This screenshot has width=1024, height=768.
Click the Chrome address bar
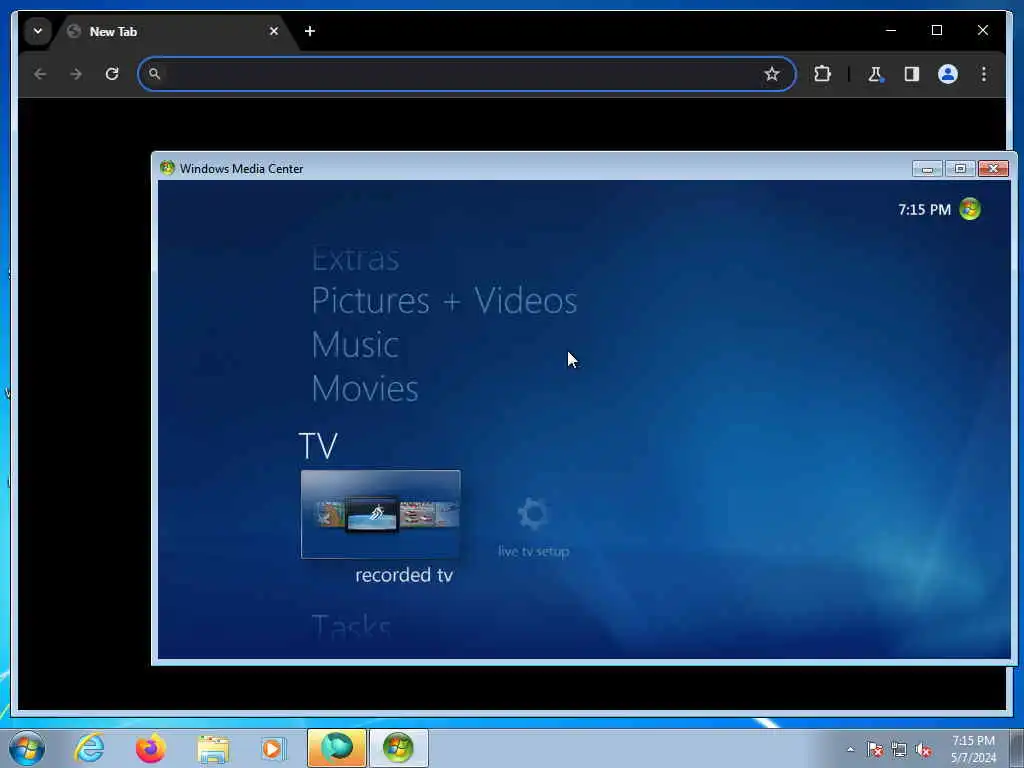[467, 74]
